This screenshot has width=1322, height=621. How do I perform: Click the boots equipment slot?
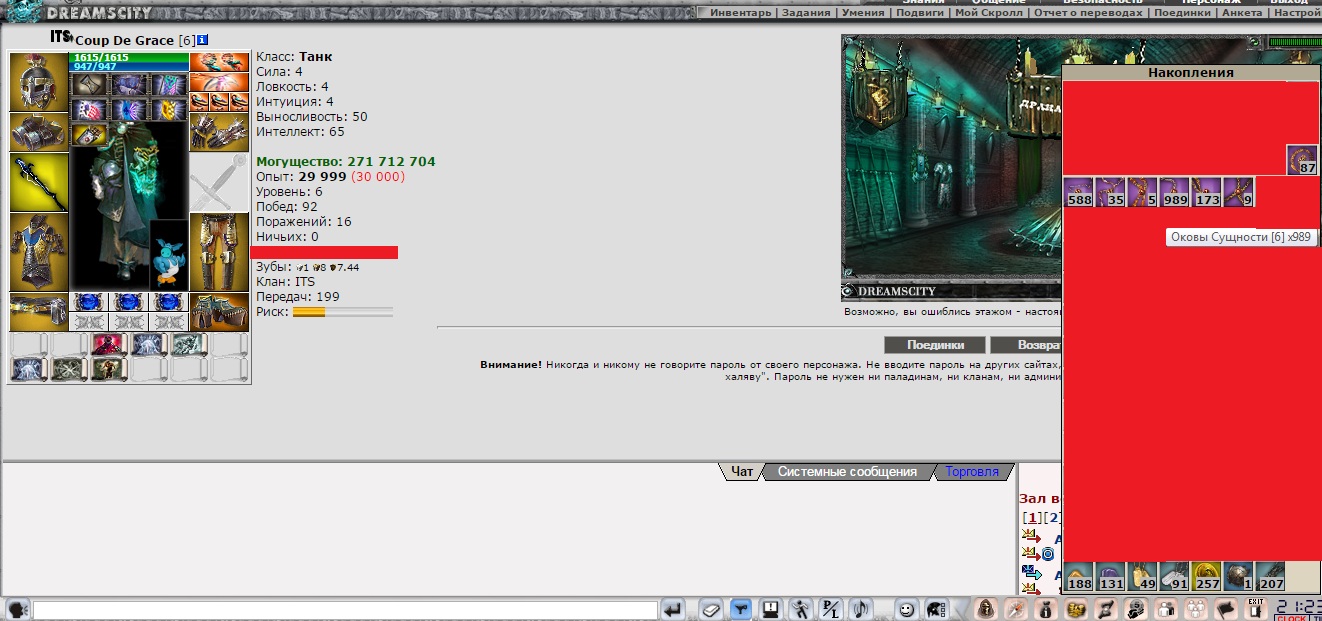(x=219, y=312)
